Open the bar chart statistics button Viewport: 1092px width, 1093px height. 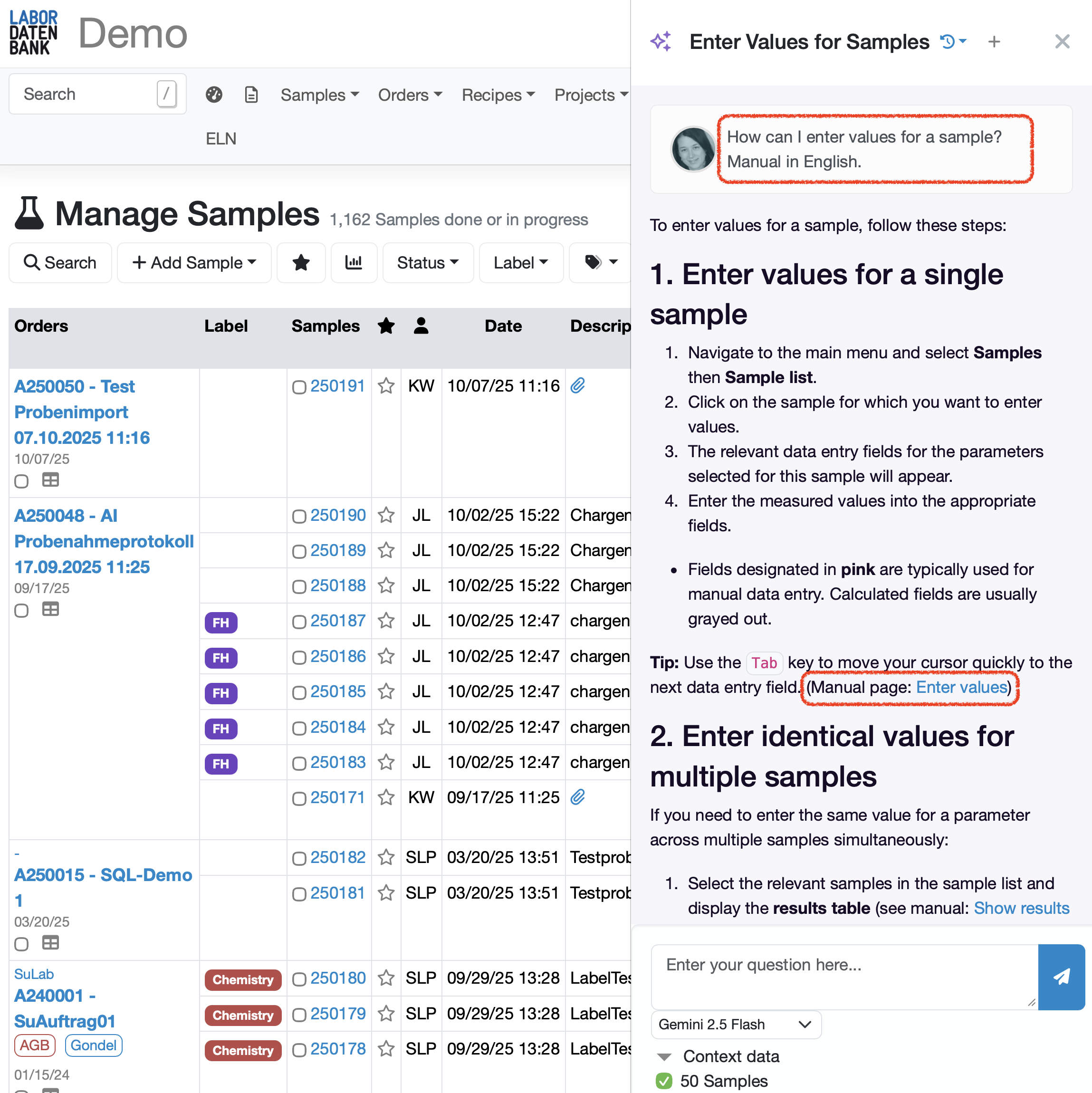pos(354,262)
